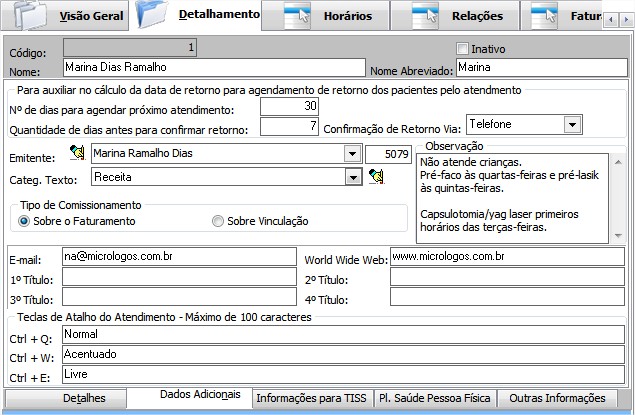Image resolution: width=635 pixels, height=415 pixels.
Task: Choose Sobre Vinculação commission type
Action: click(x=218, y=221)
